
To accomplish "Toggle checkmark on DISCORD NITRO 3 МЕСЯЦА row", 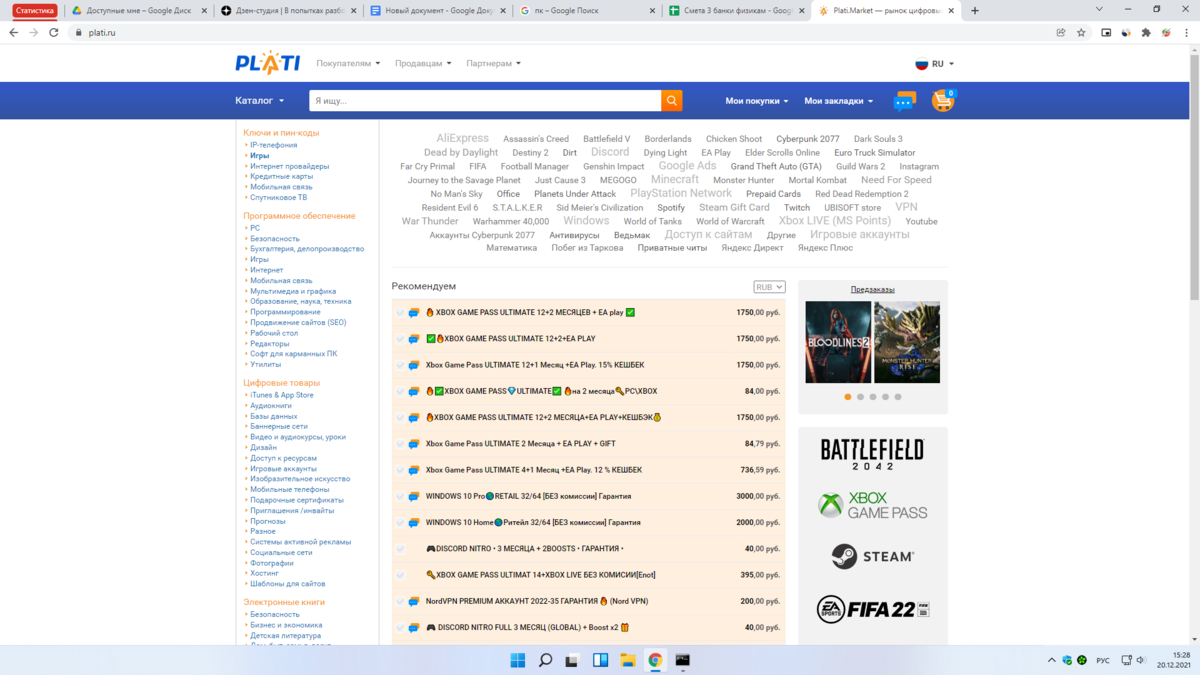I will (400, 548).
